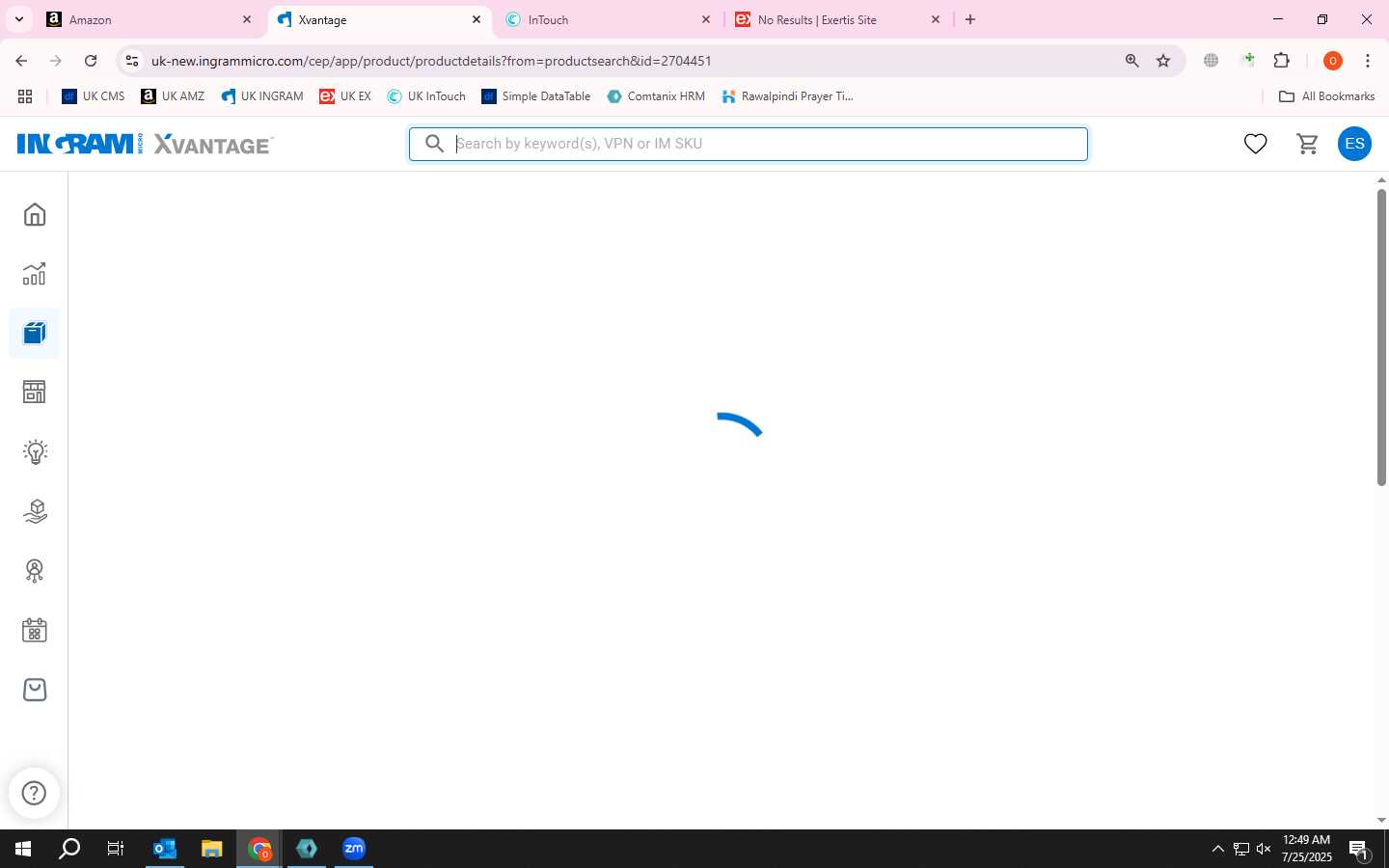This screenshot has width=1389, height=868.
Task: Show hidden system tray icons
Action: coord(1217,849)
